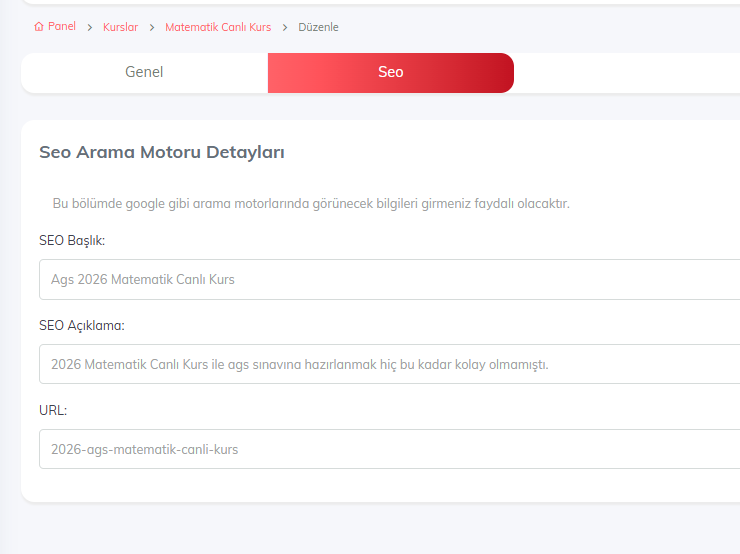
Task: Switch to the Genel tab
Action: tap(144, 73)
